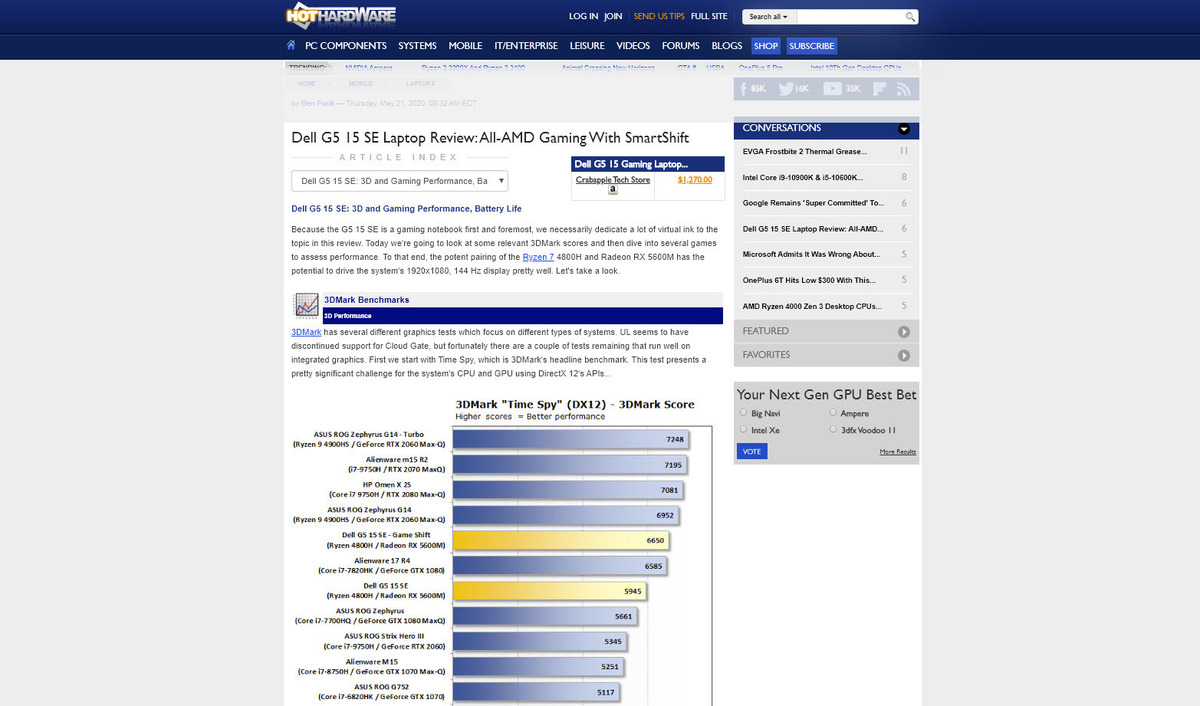
Task: Go to the HotHardware home logo
Action: coord(341,16)
